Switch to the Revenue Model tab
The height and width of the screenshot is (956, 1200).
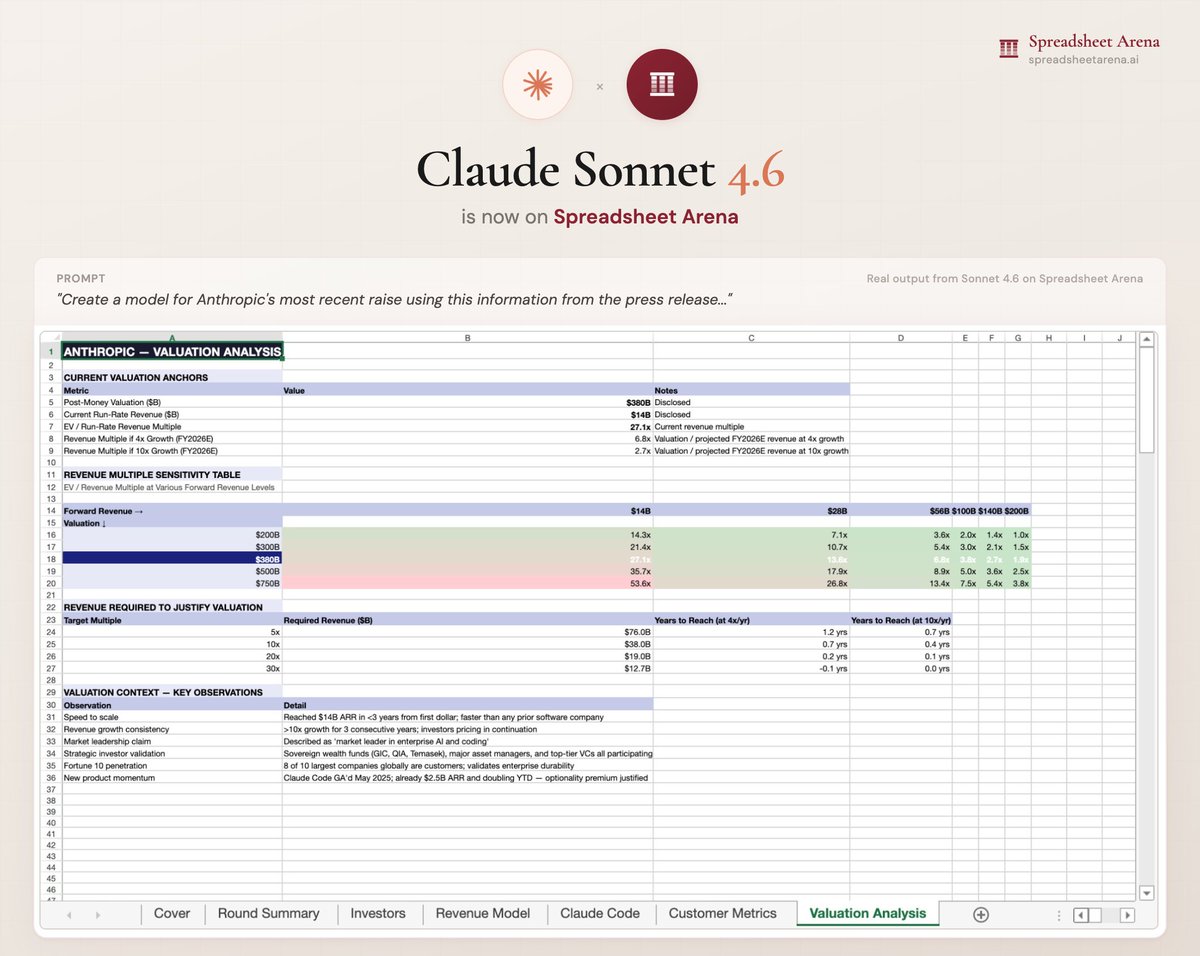point(483,913)
